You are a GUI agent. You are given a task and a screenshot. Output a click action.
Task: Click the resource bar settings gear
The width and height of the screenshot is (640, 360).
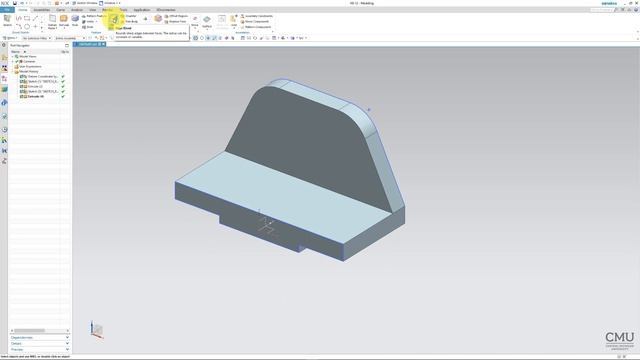(4, 46)
